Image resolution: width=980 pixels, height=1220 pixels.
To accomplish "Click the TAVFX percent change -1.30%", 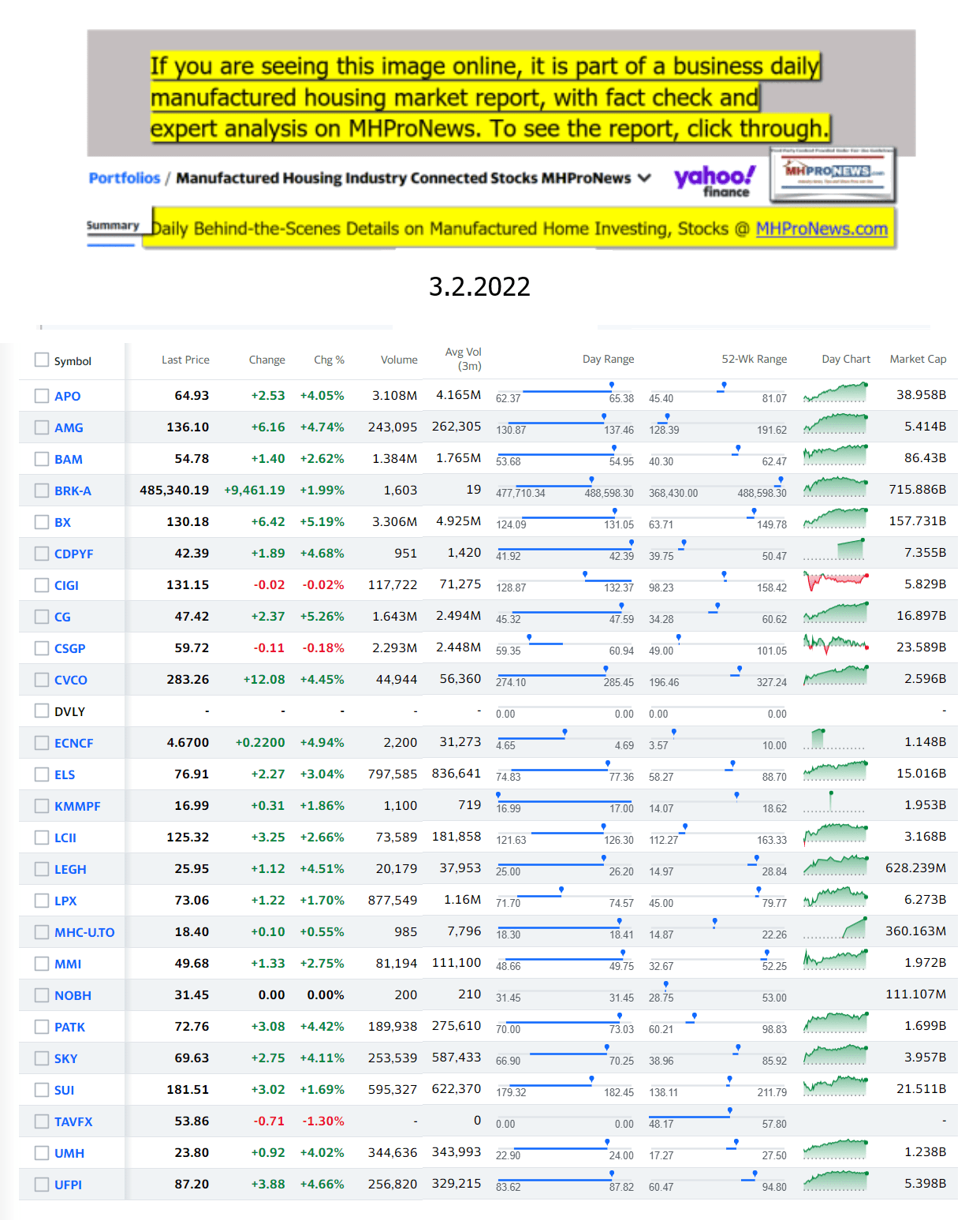I will pyautogui.click(x=323, y=1121).
